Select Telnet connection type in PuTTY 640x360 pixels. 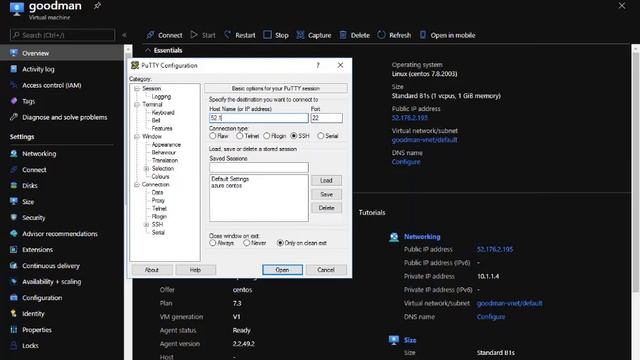240,136
